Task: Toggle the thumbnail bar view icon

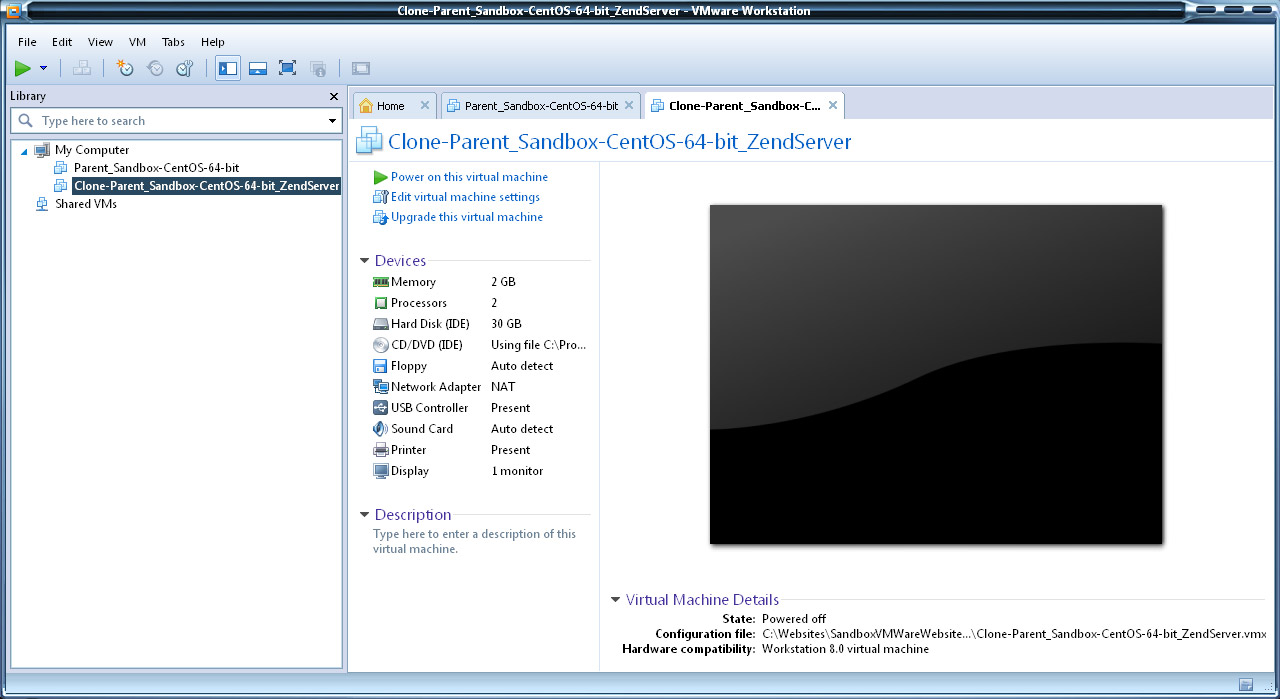Action: pos(258,68)
